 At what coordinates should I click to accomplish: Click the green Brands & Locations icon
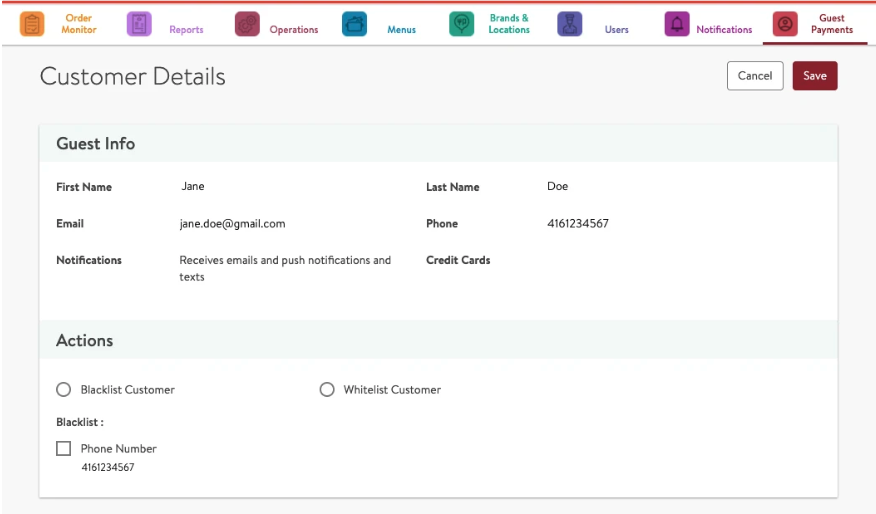(x=461, y=24)
